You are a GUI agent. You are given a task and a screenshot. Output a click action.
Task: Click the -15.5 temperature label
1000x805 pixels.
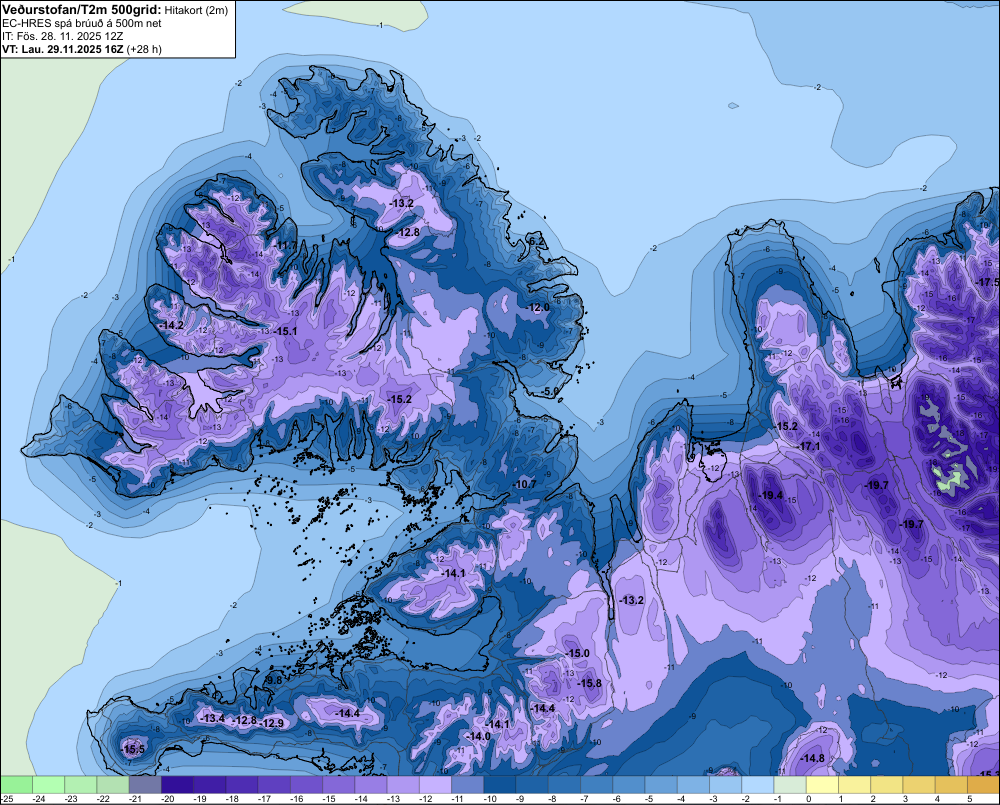coord(134,749)
